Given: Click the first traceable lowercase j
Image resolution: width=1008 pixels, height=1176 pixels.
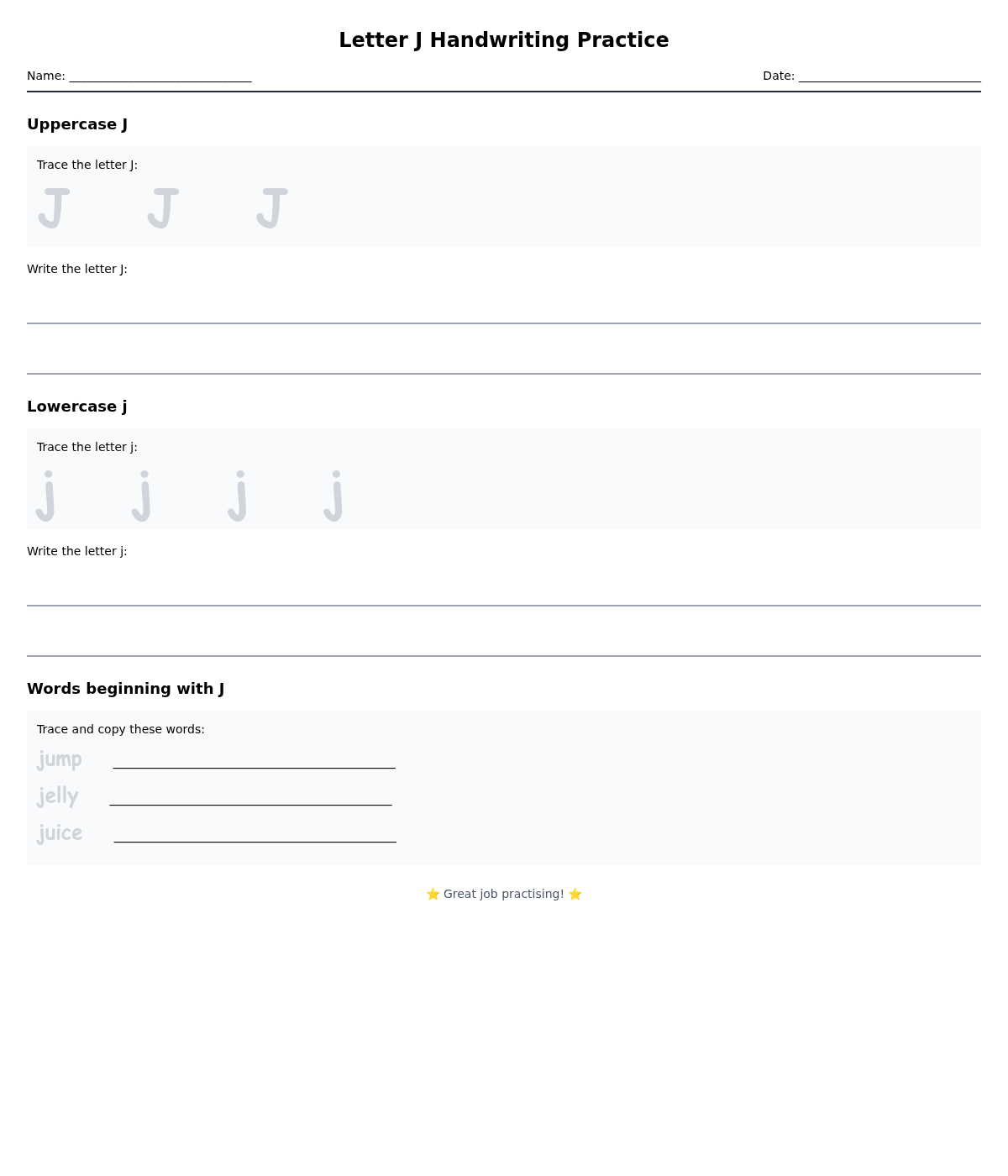Looking at the screenshot, I should (46, 496).
